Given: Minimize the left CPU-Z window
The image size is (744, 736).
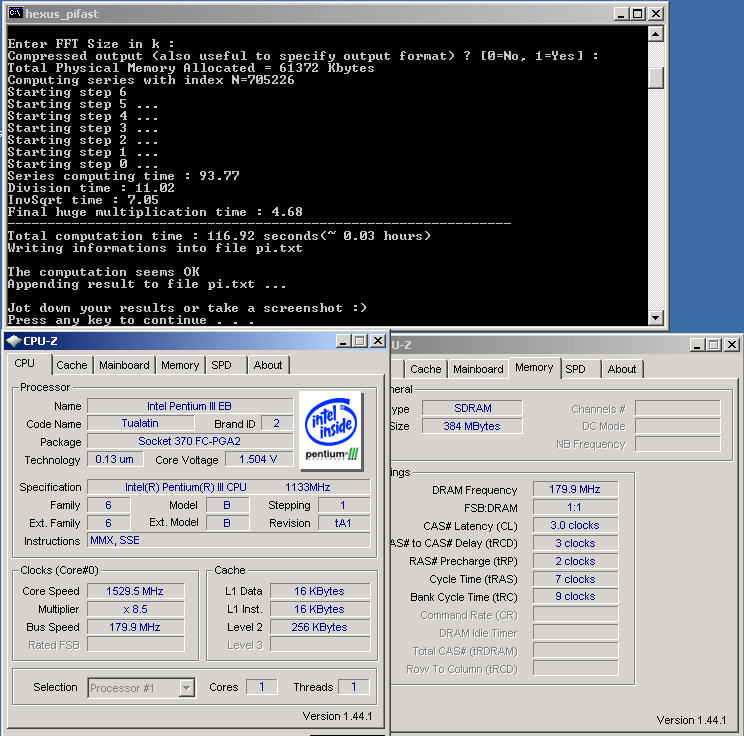Looking at the screenshot, I should coord(344,341).
